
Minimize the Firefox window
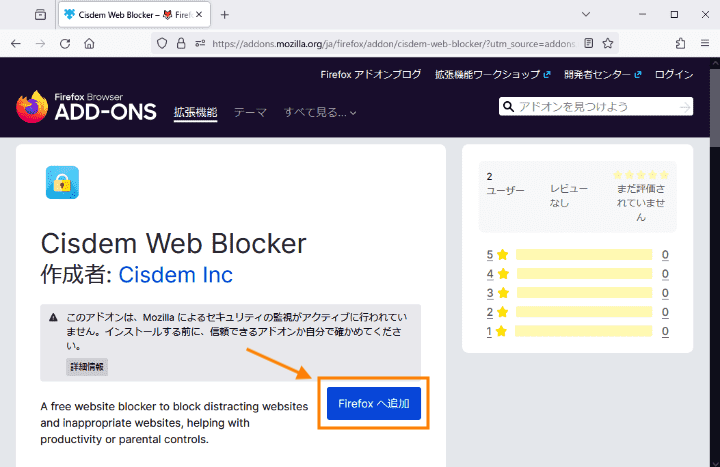[x=642, y=15]
